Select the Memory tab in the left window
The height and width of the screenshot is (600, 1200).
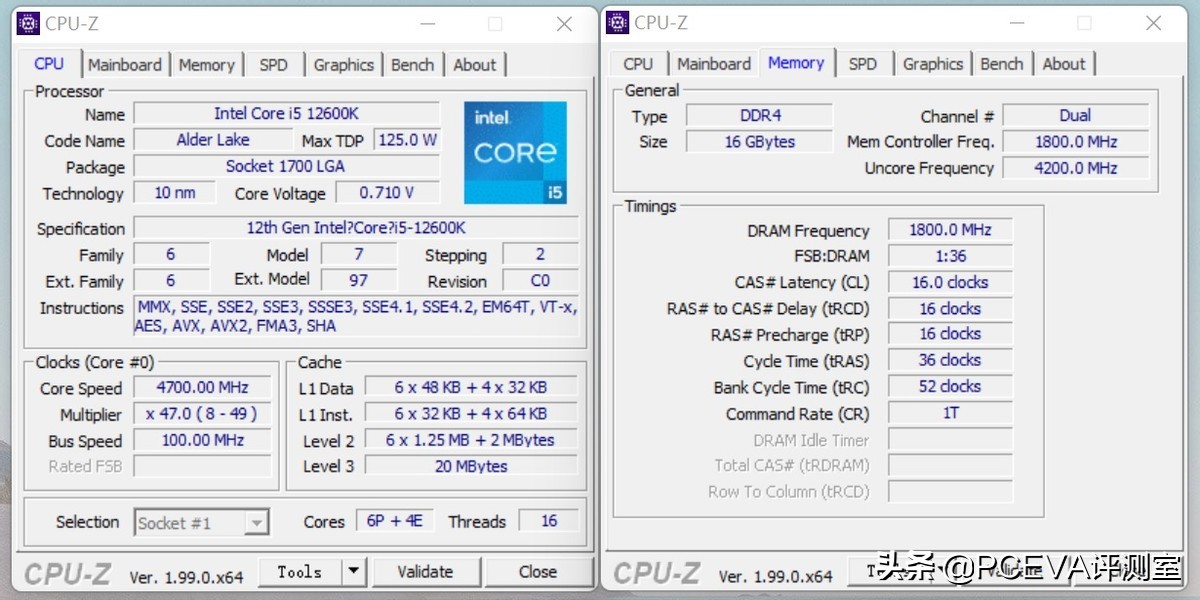[206, 64]
